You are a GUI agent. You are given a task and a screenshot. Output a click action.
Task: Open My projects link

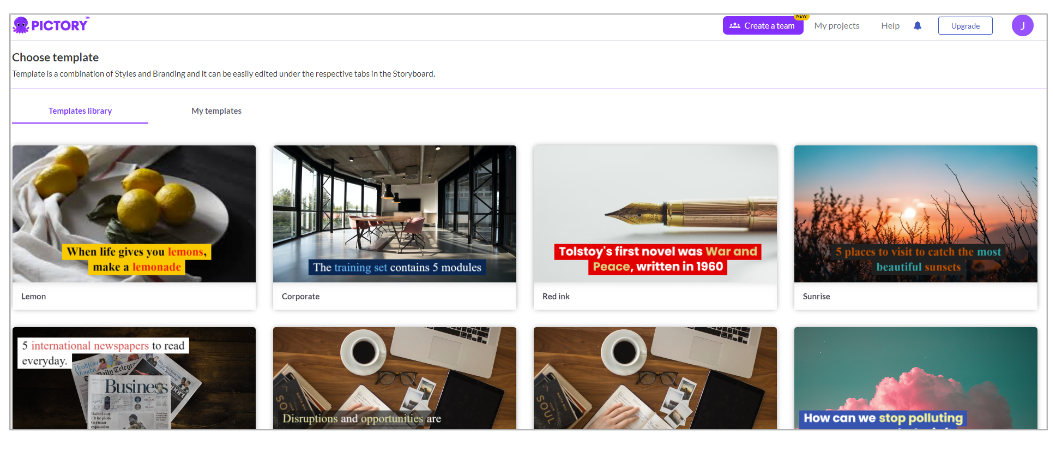[837, 26]
